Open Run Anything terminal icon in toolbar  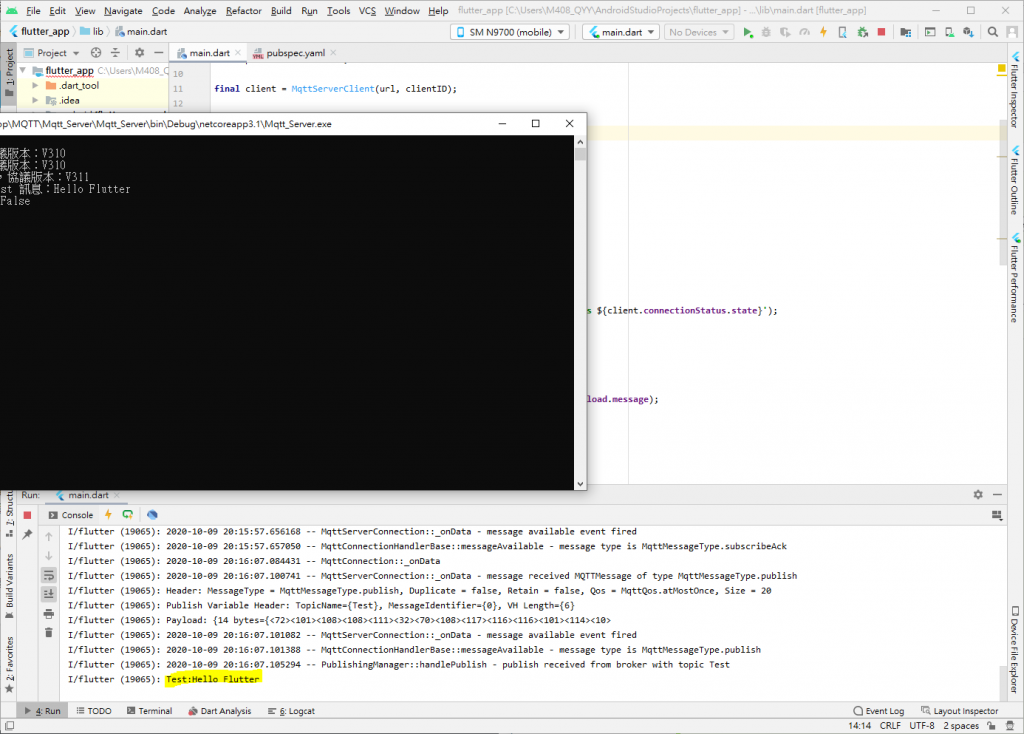coord(930,32)
